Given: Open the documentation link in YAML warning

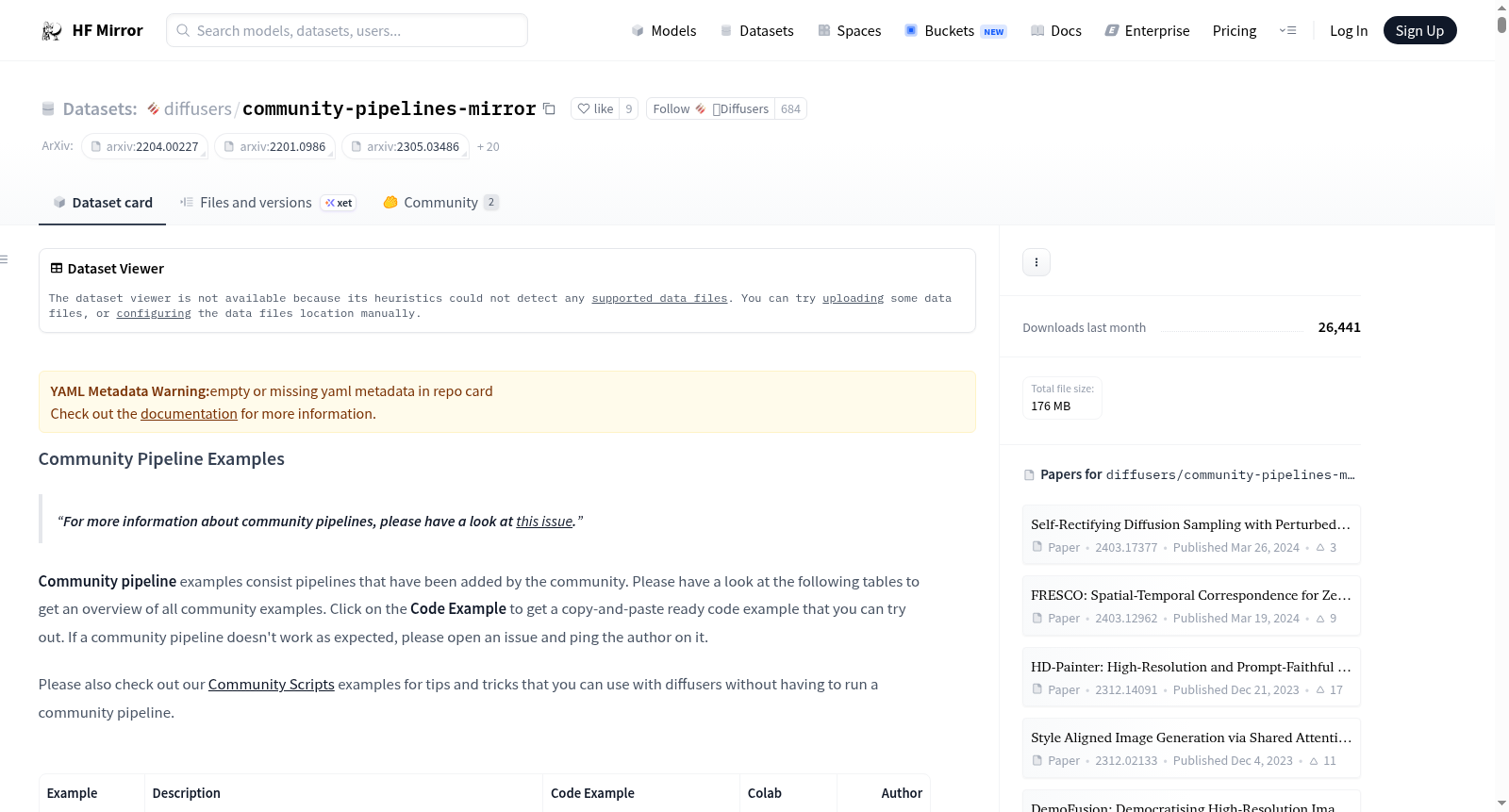Looking at the screenshot, I should point(189,414).
